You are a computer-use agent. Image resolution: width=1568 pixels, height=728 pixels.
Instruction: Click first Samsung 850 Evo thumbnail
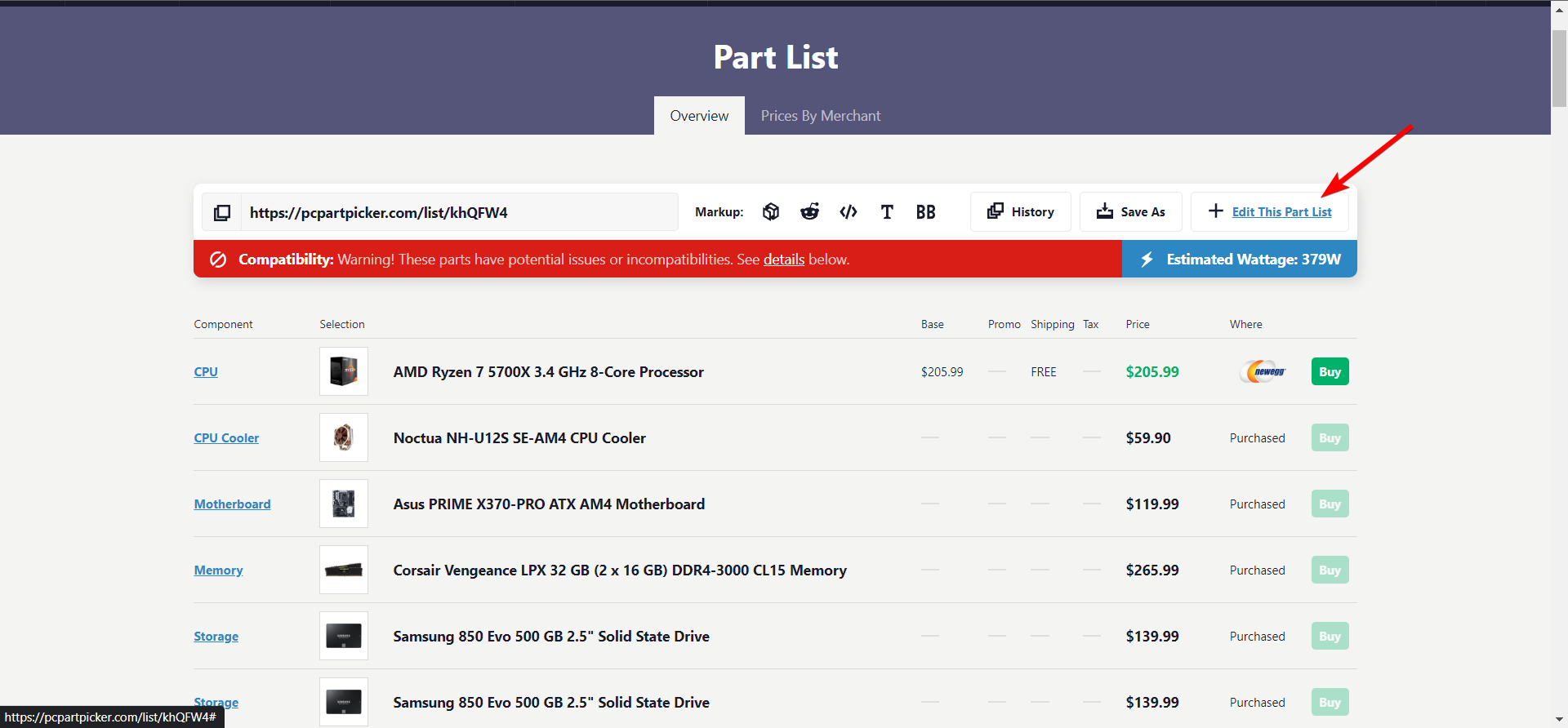(344, 636)
